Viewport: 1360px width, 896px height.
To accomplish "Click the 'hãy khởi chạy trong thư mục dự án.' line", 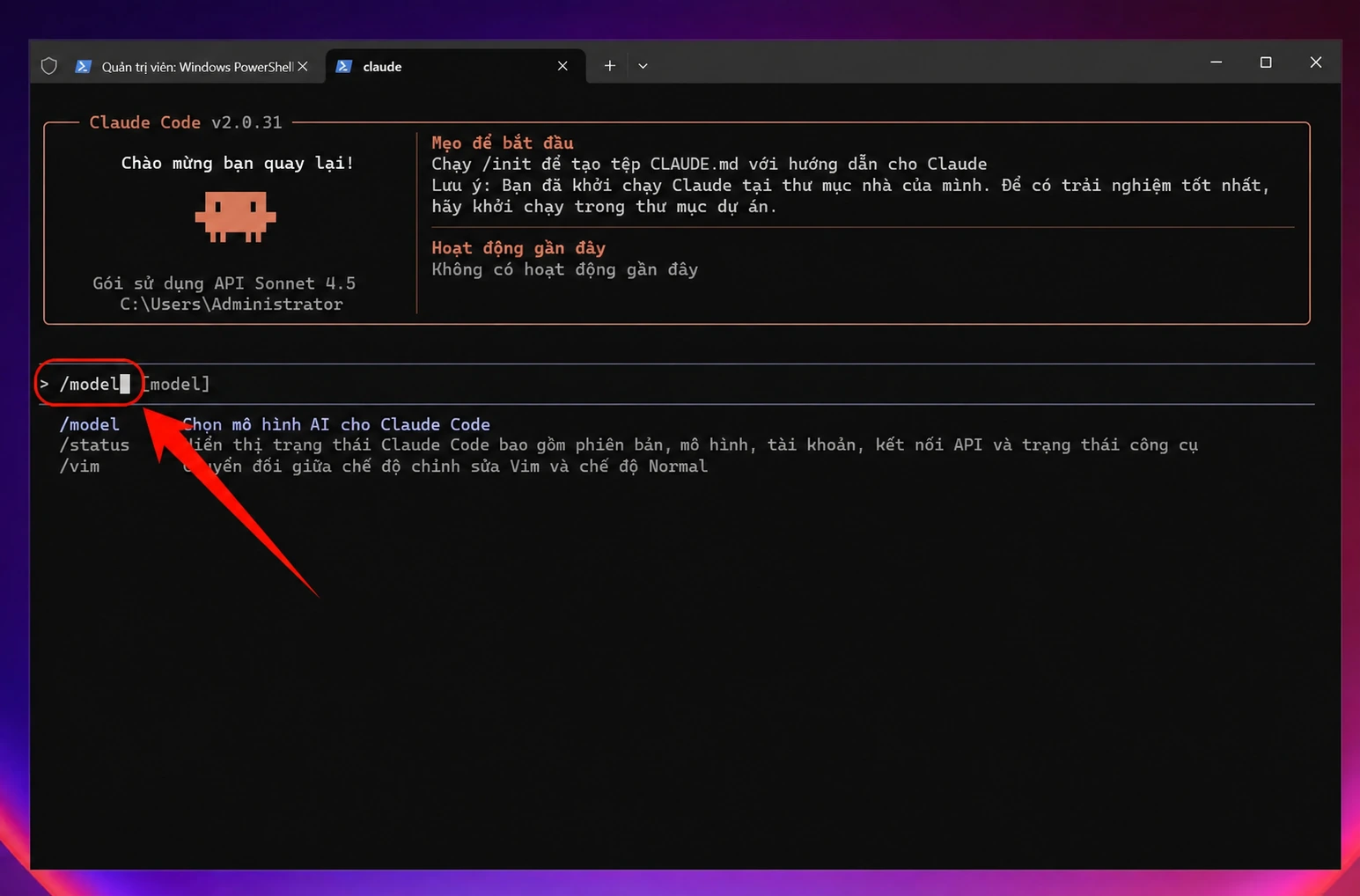I will 605,207.
